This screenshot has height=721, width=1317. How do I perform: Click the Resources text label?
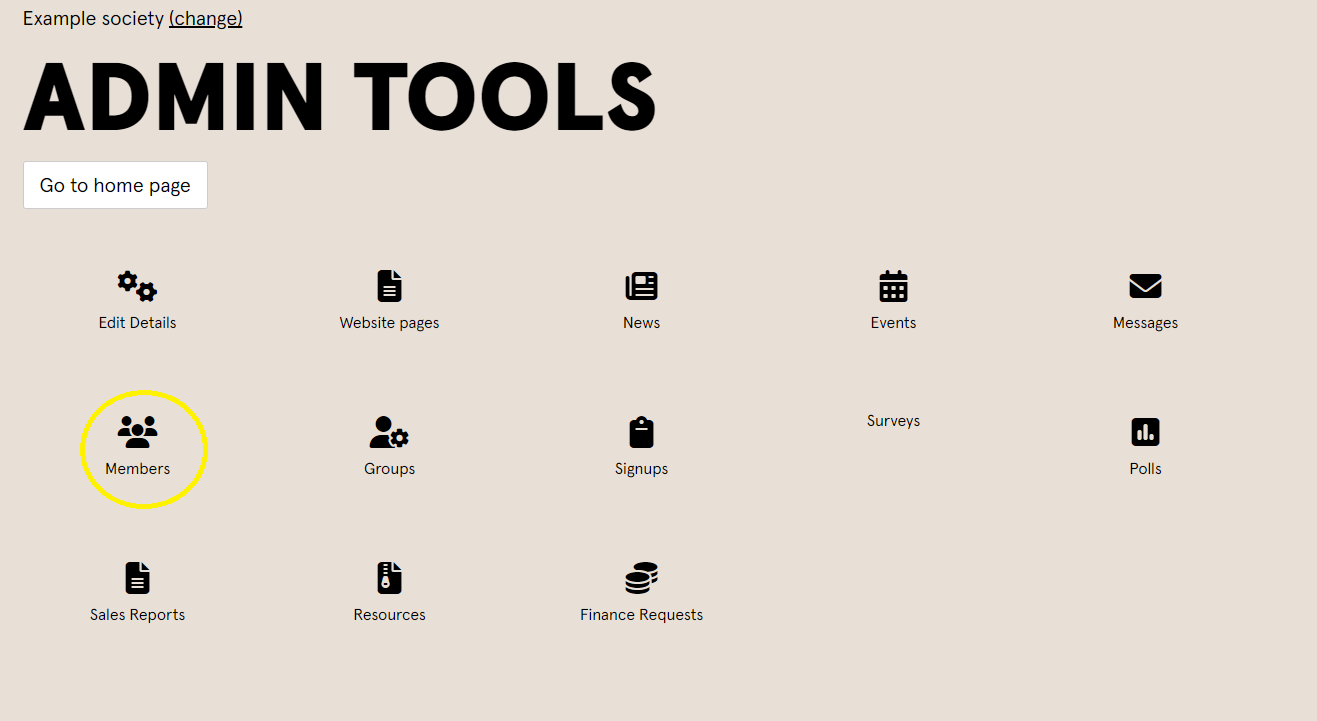(389, 615)
